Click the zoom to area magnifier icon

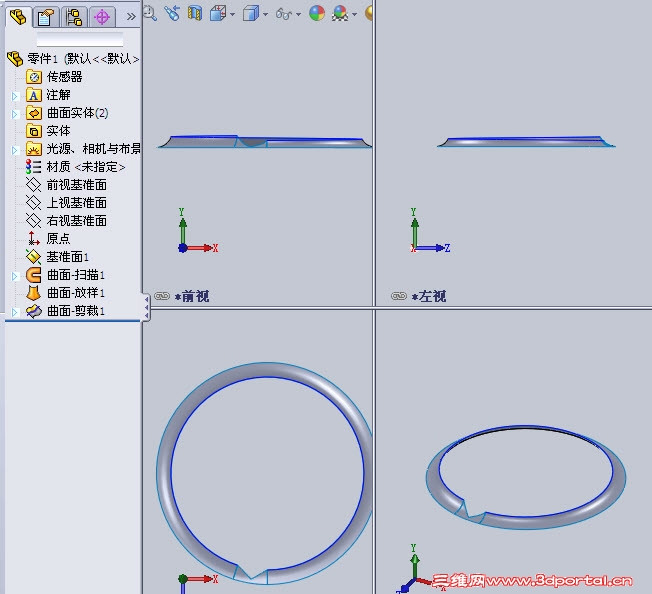click(150, 13)
